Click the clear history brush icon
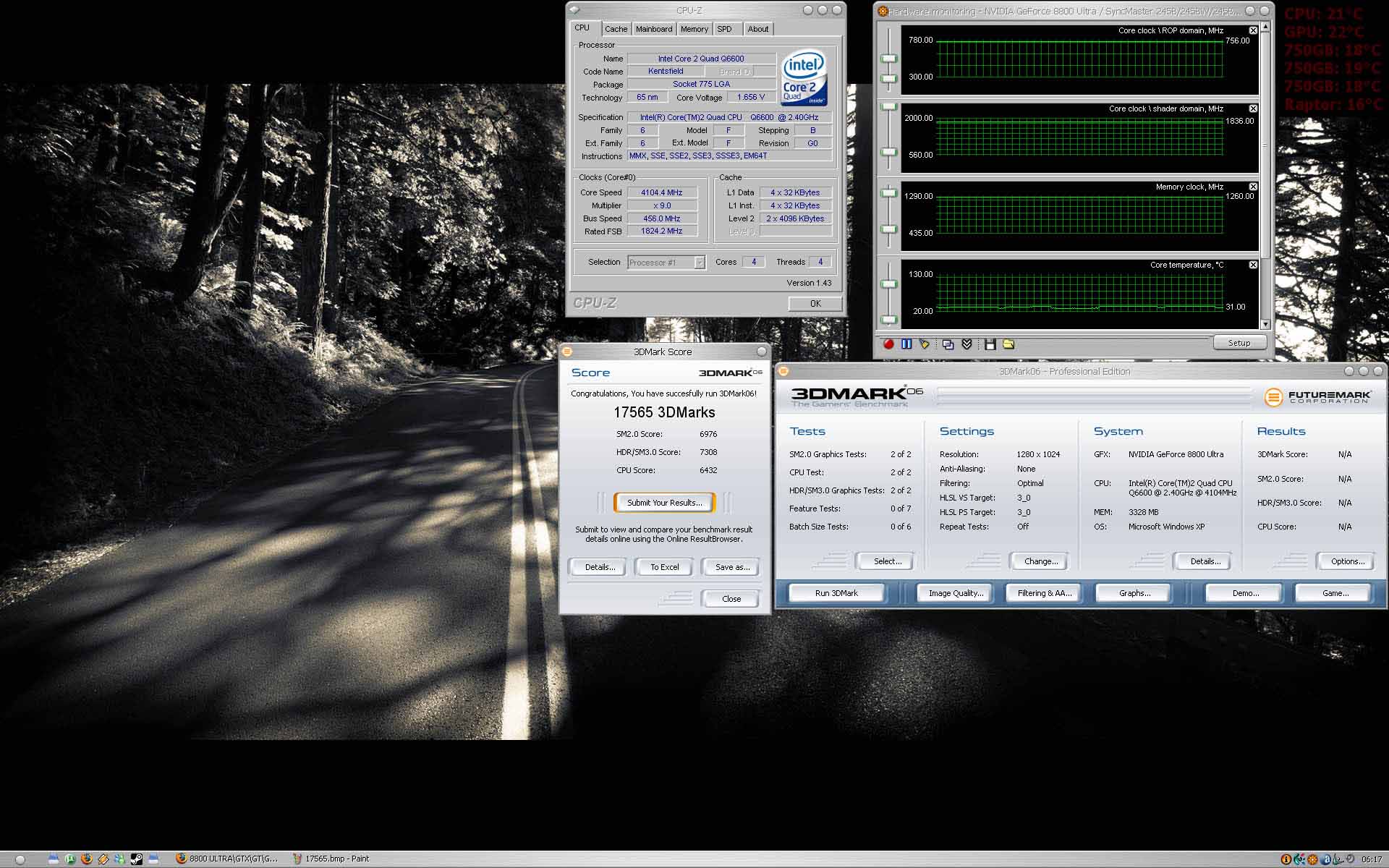Image resolution: width=1389 pixels, height=868 pixels. coord(925,344)
